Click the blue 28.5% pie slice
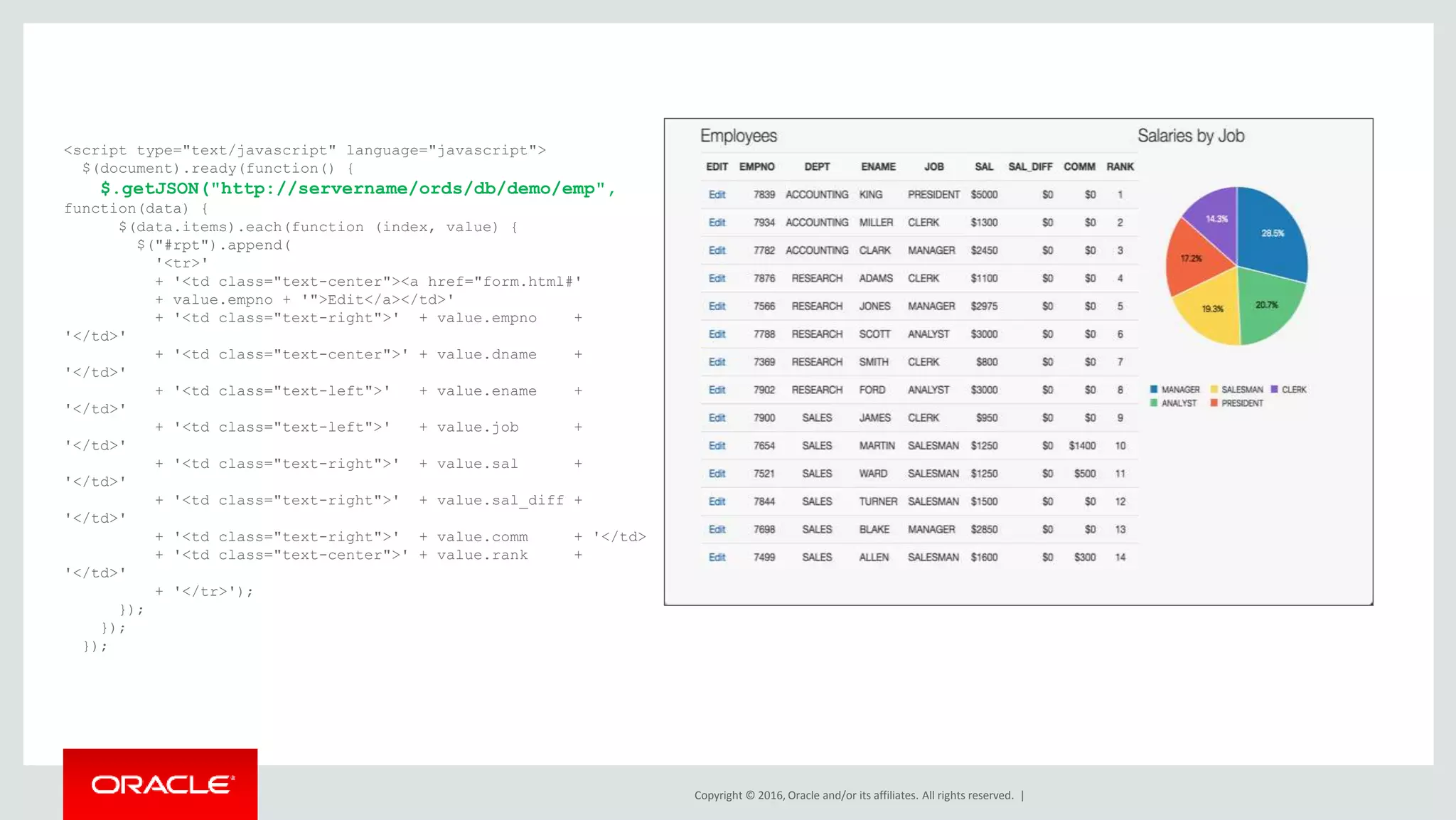 [x=1273, y=235]
